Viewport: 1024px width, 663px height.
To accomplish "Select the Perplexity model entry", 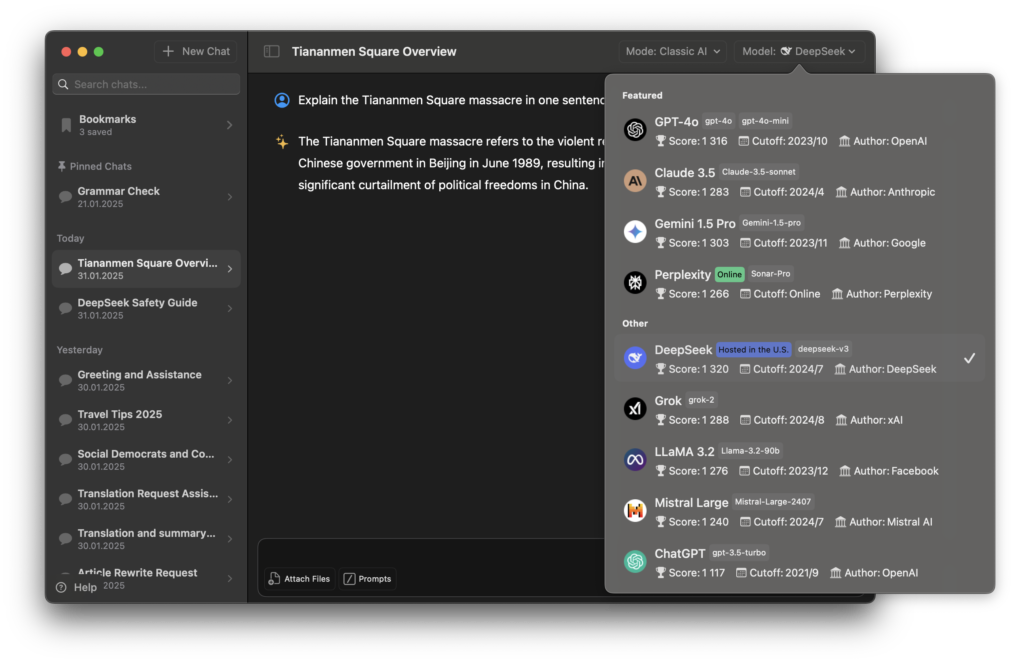I will coord(799,283).
